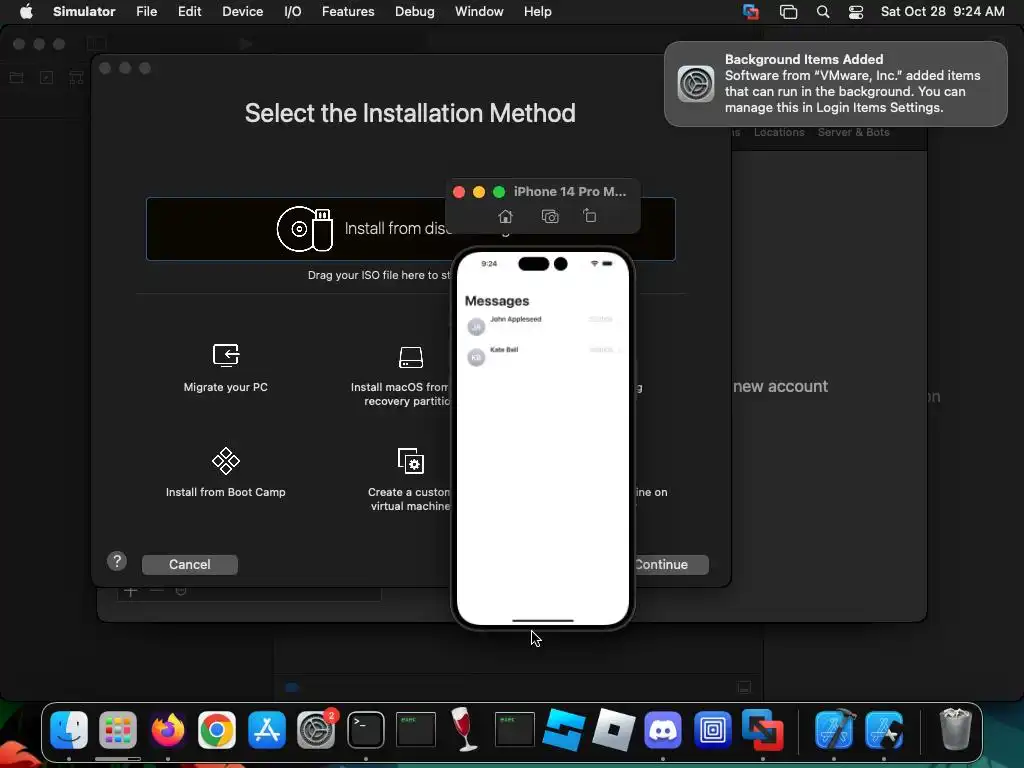Cancel the installation method dialog
Viewport: 1024px width, 768px height.
189,564
